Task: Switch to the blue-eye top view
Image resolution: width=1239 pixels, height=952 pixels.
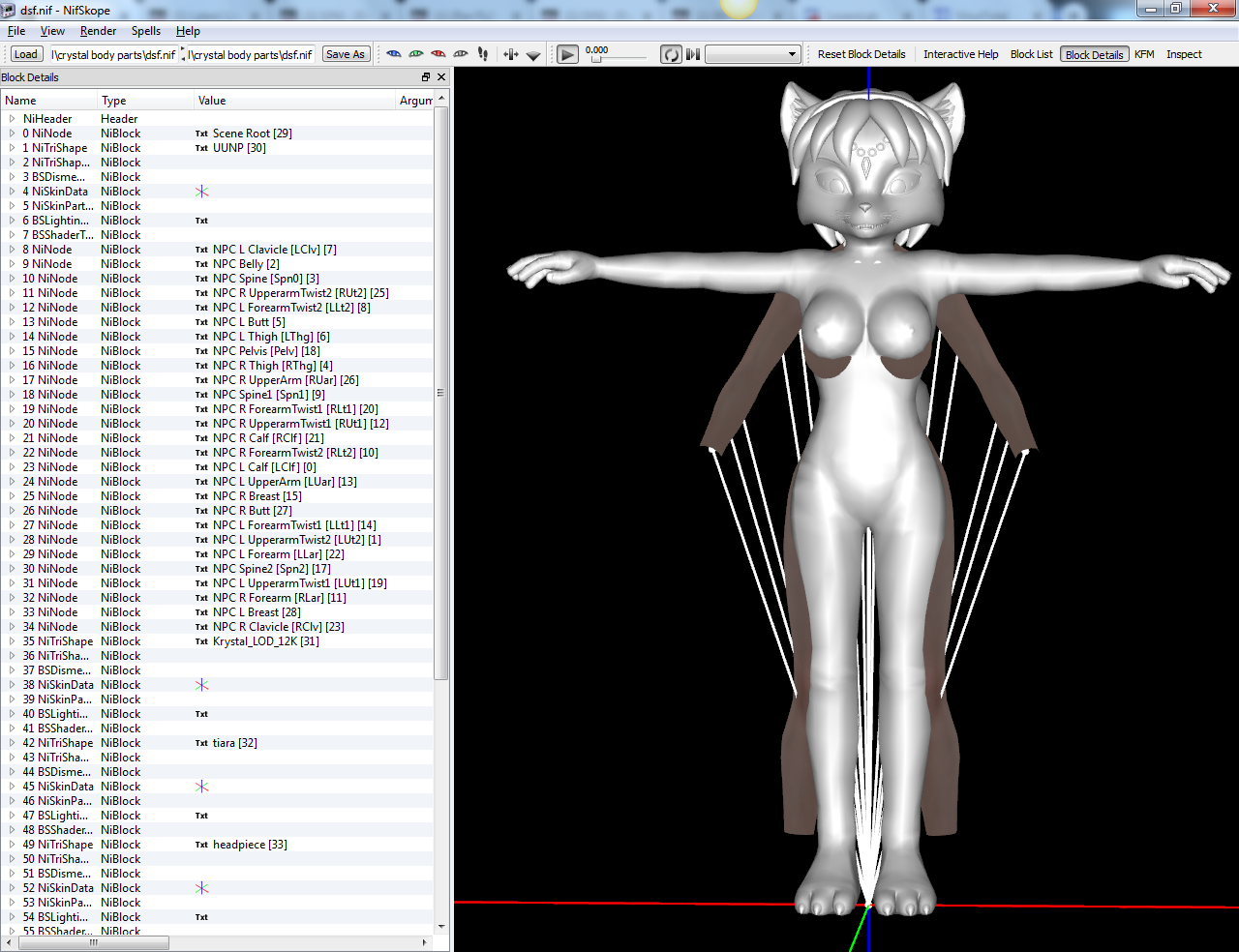Action: 394,54
